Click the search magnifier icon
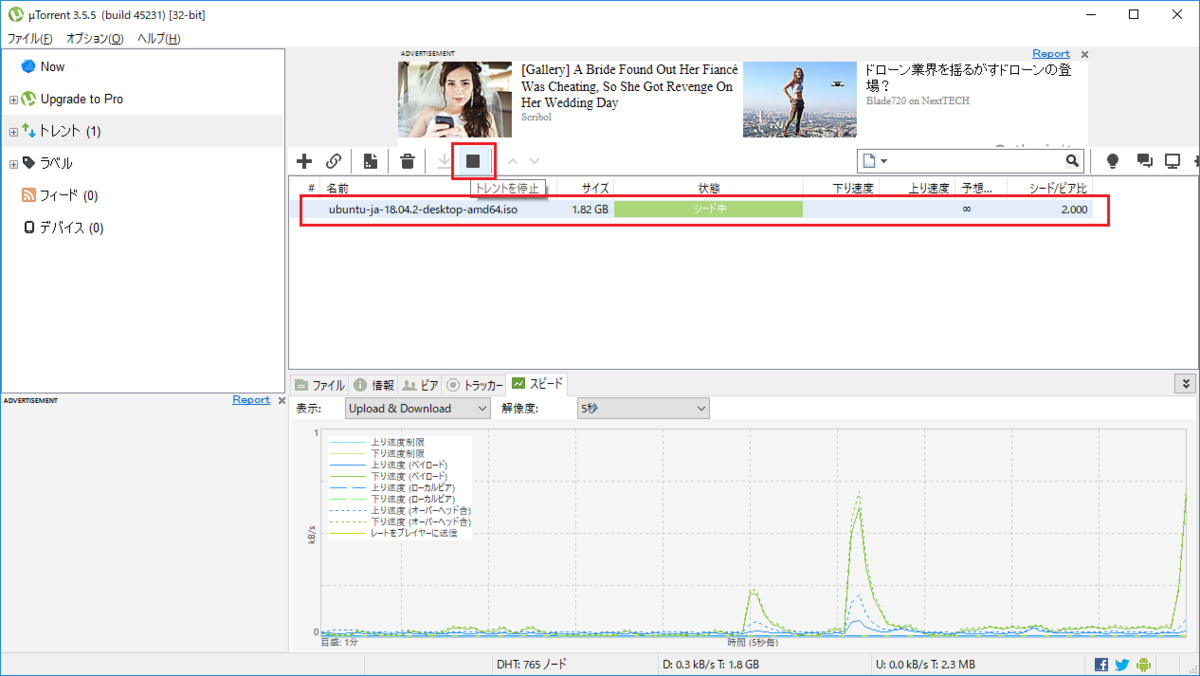 [1072, 161]
